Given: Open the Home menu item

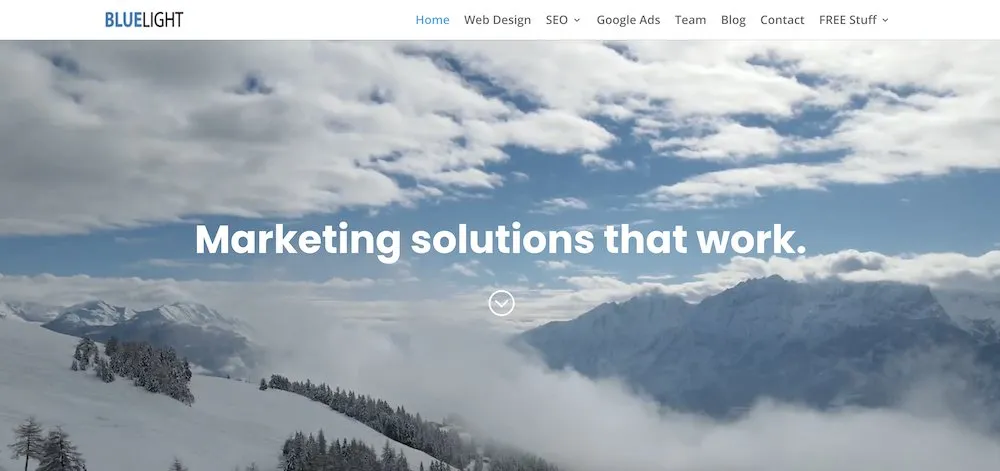Looking at the screenshot, I should 432,20.
